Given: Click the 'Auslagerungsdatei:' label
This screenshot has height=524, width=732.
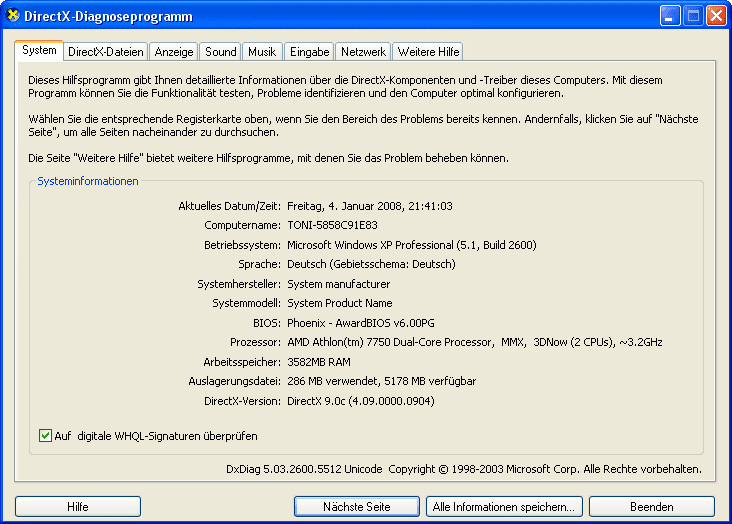Looking at the screenshot, I should tap(235, 382).
